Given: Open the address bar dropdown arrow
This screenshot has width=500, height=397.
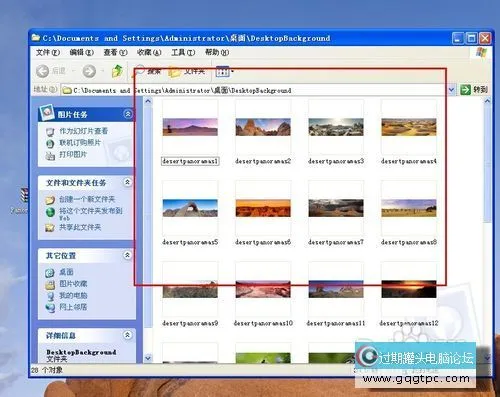Looking at the screenshot, I should 451,90.
